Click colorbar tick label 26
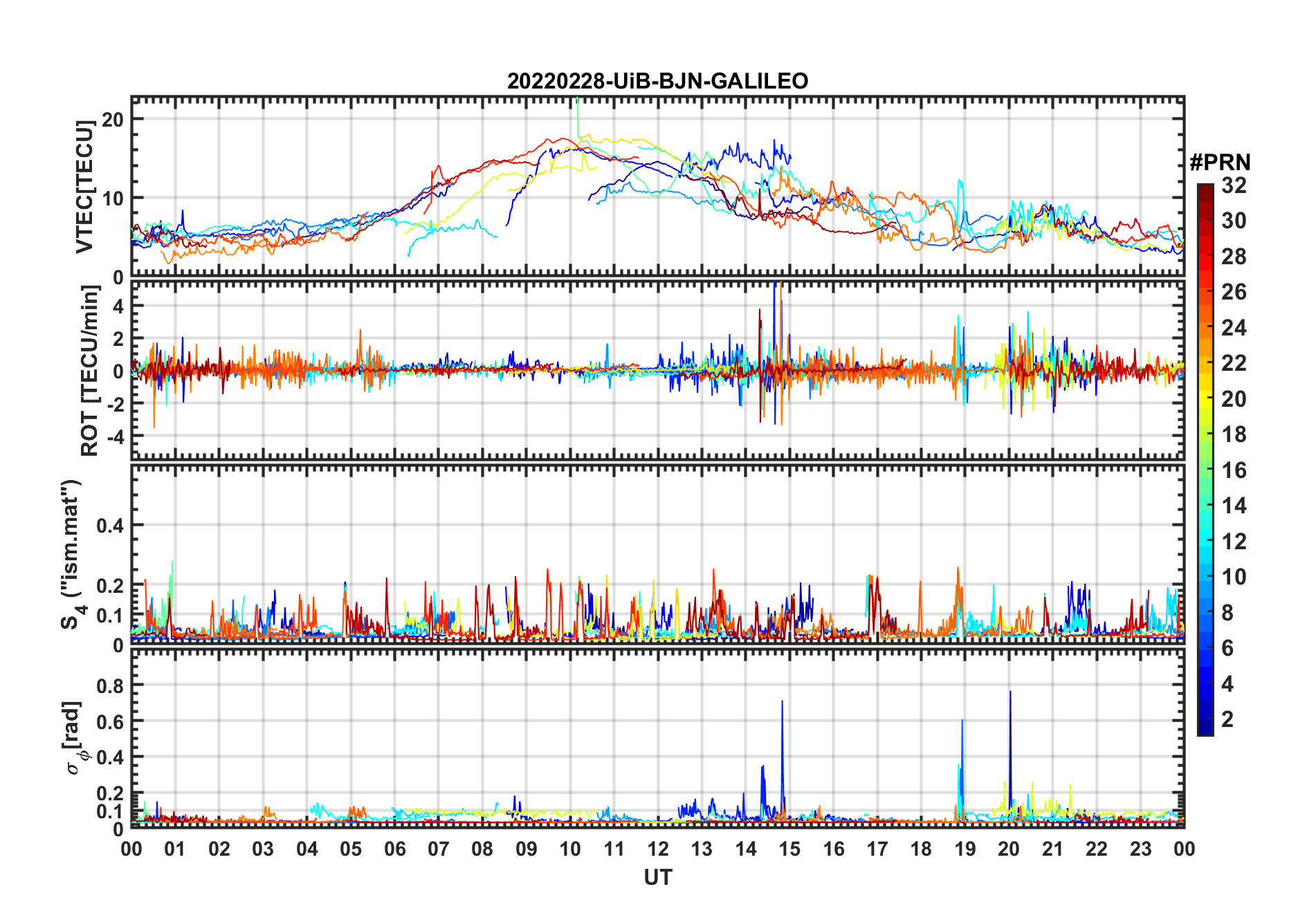Viewport: 1316px width, 920px height. (x=1234, y=292)
